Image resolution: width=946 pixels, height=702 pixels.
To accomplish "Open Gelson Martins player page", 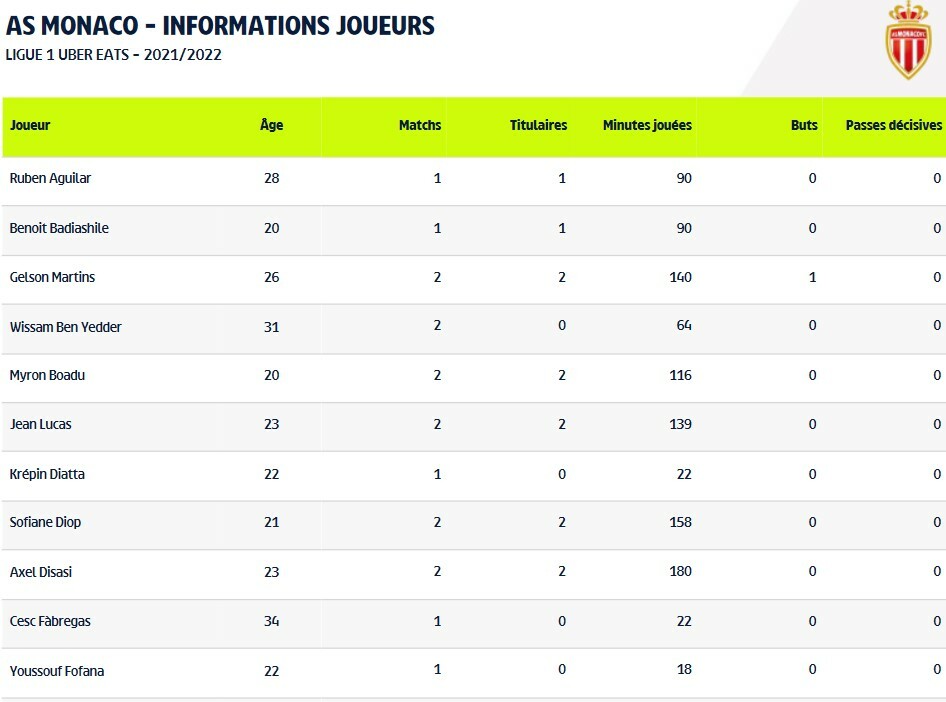I will (x=52, y=277).
